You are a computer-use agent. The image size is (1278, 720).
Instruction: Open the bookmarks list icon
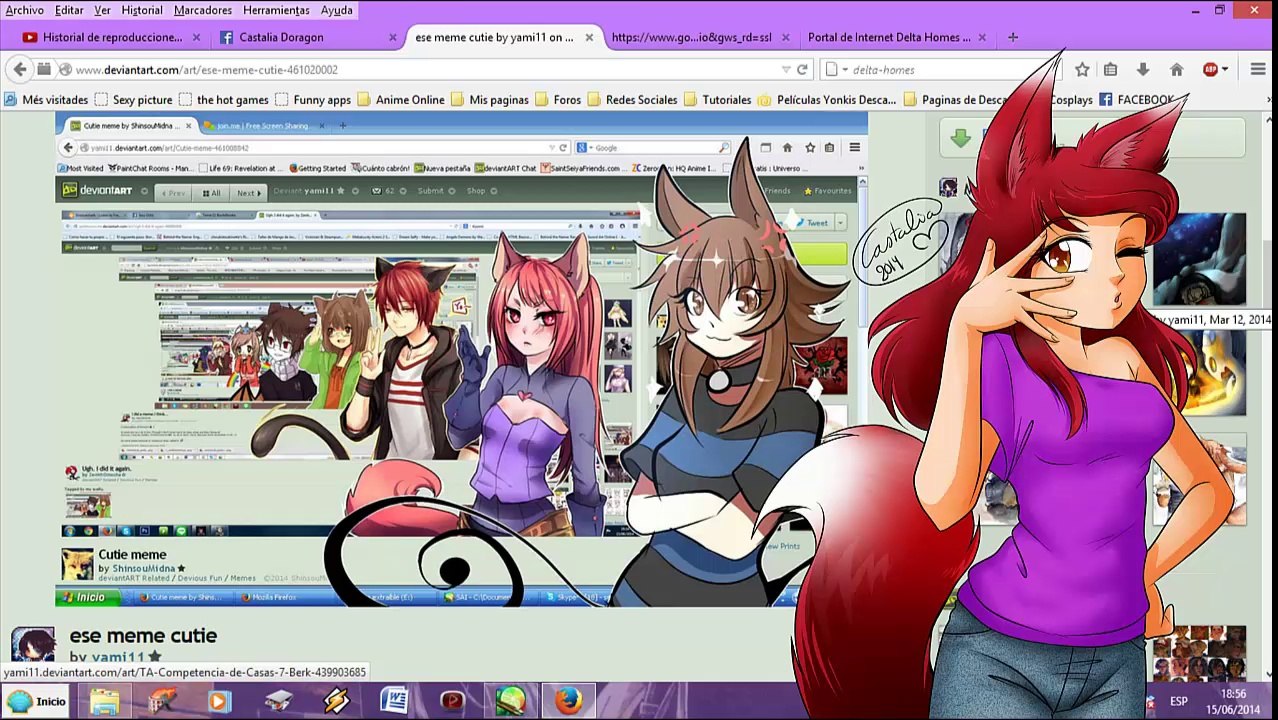point(1110,70)
